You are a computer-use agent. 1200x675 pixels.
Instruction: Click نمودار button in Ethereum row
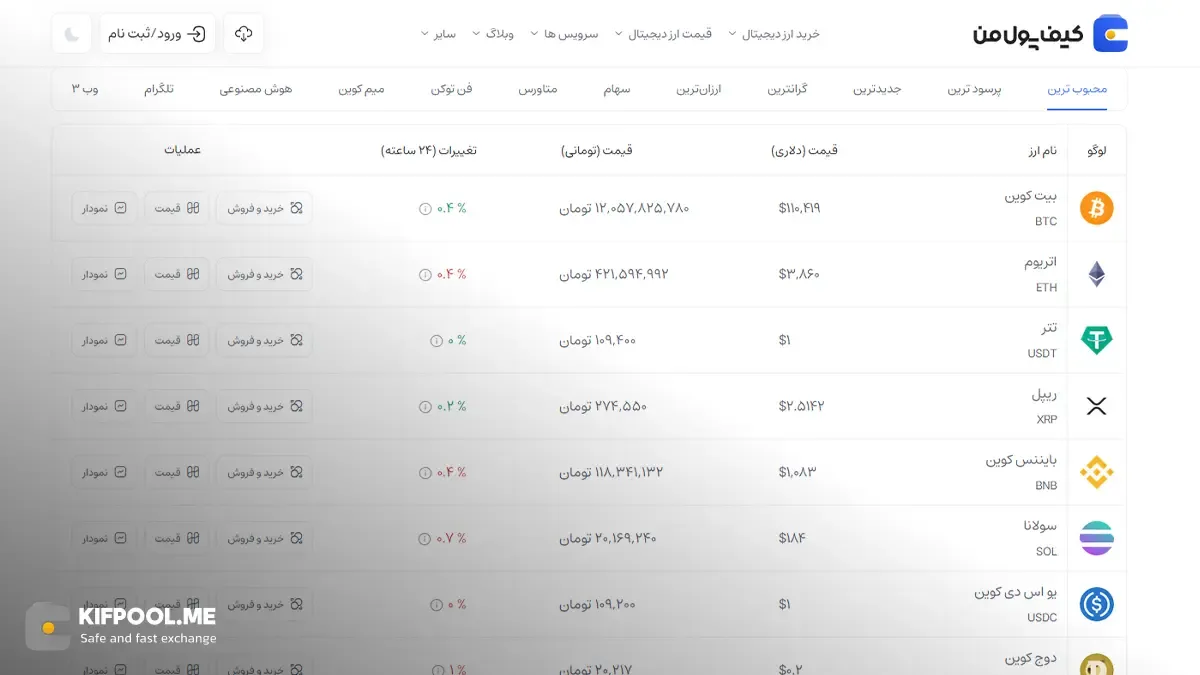[x=104, y=274]
